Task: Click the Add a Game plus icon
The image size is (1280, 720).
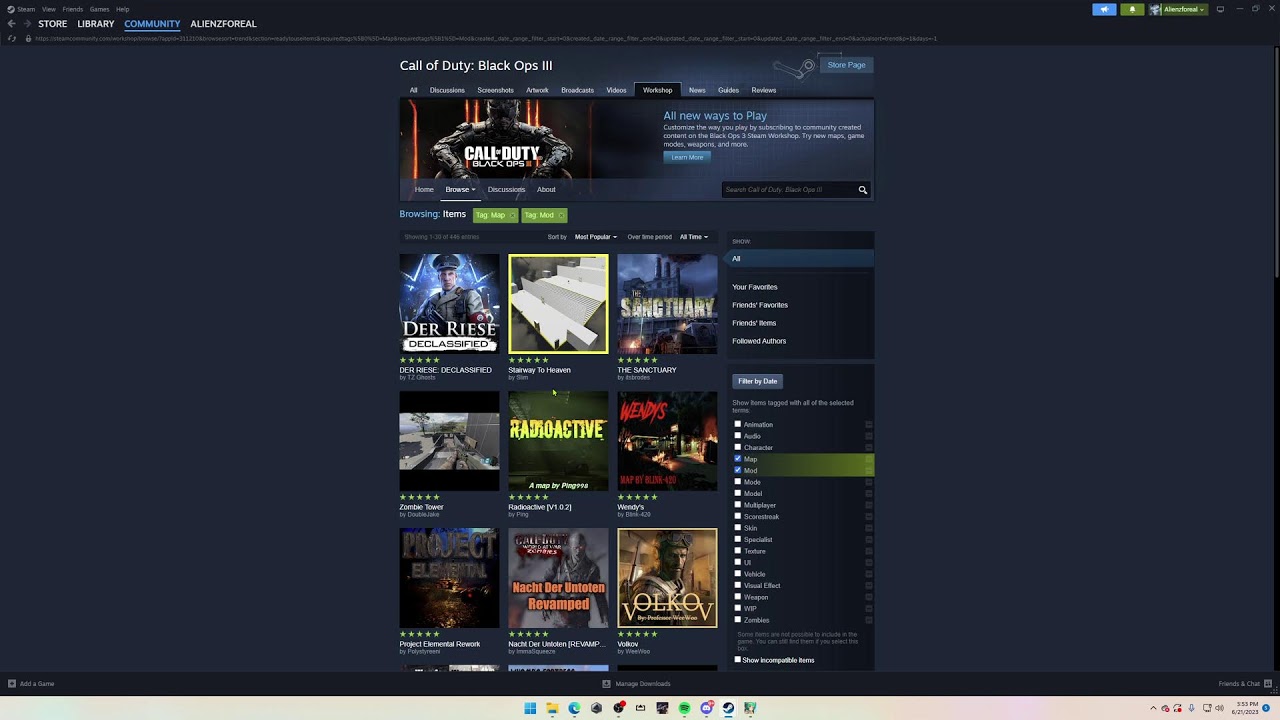Action: (x=12, y=684)
